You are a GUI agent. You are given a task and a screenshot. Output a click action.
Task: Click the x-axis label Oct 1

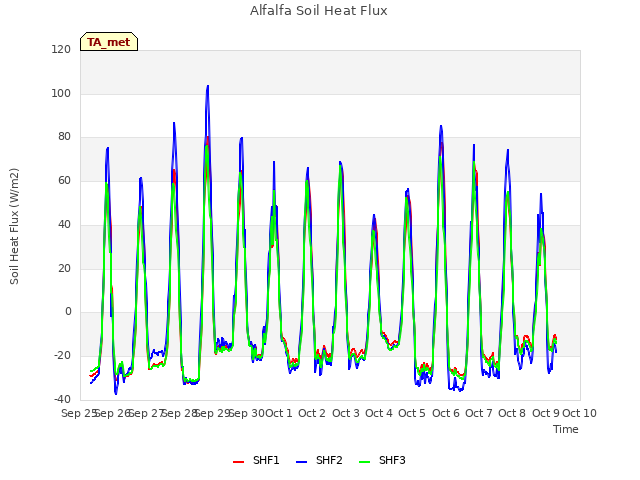(279, 413)
